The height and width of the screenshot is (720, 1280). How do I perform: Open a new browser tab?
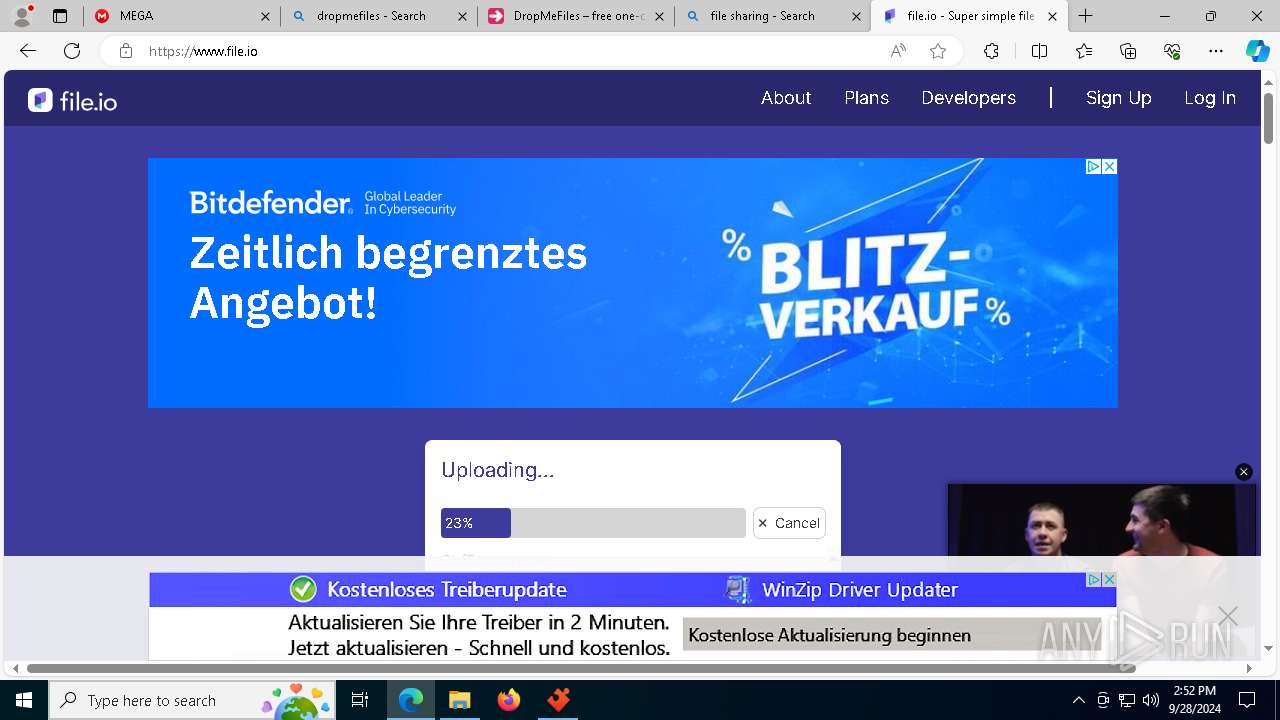point(1086,16)
